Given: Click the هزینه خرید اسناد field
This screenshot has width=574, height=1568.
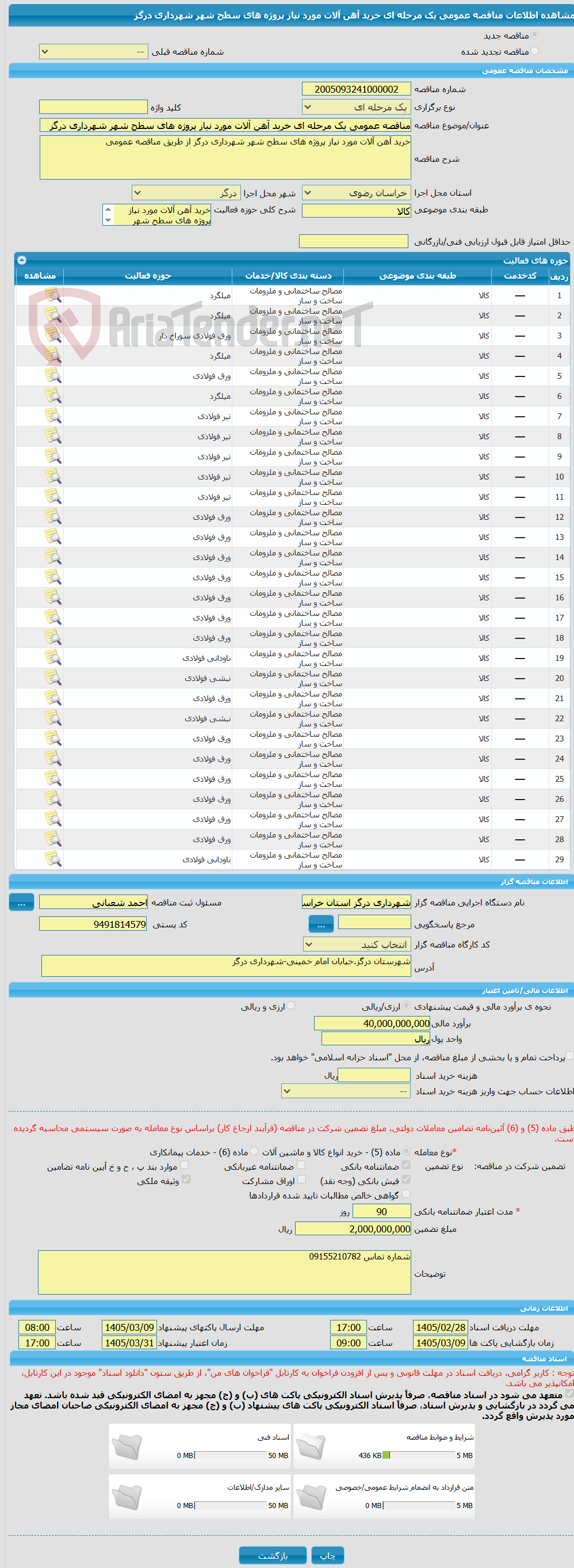Looking at the screenshot, I should click(374, 1076).
